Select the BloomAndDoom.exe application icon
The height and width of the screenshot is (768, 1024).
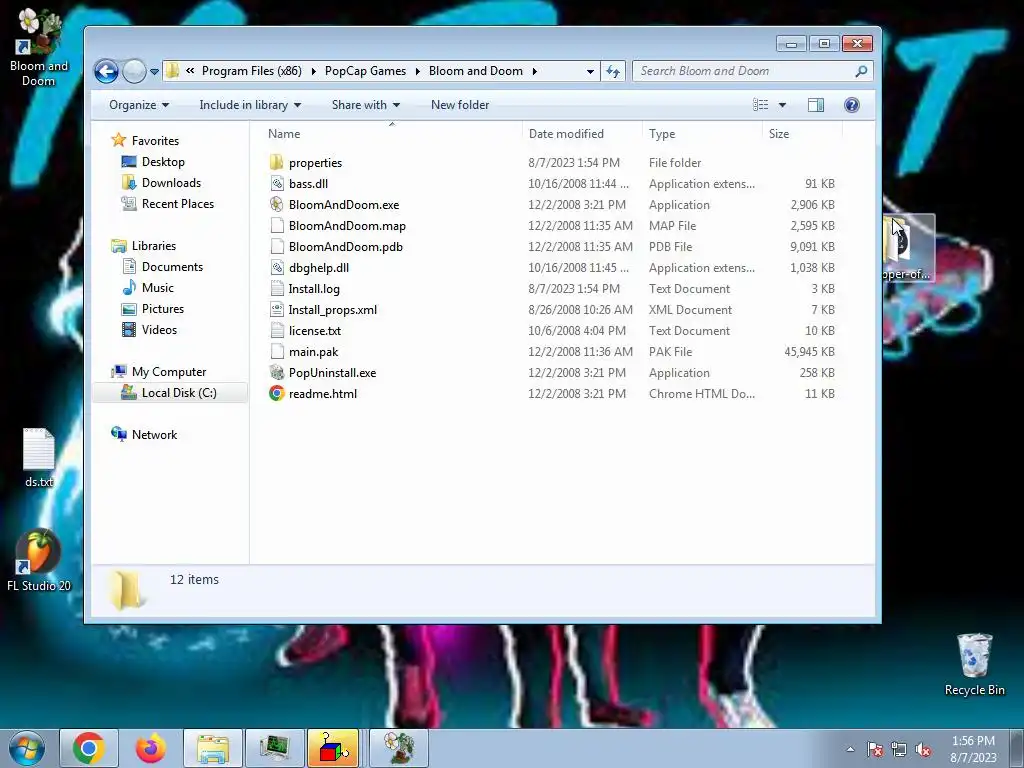(277, 204)
